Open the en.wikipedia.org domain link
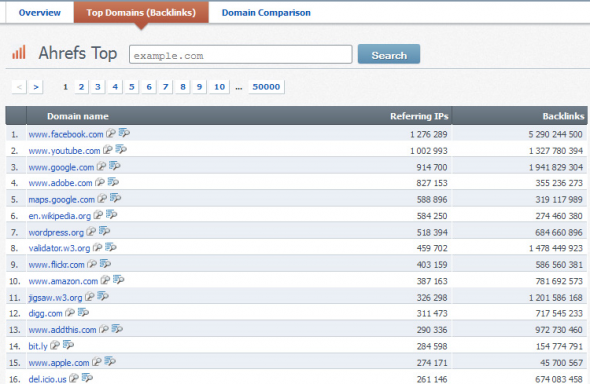The width and height of the screenshot is (590, 384). click(x=59, y=216)
